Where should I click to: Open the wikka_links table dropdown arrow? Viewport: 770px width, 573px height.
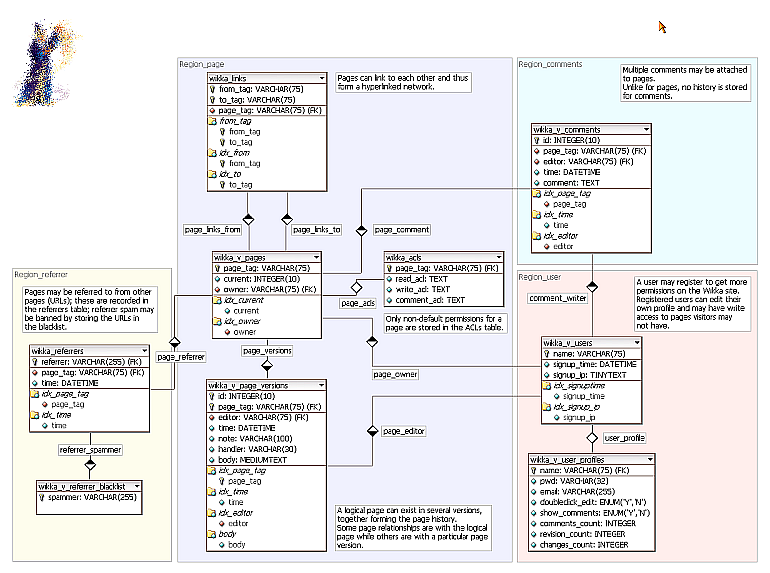coord(322,78)
